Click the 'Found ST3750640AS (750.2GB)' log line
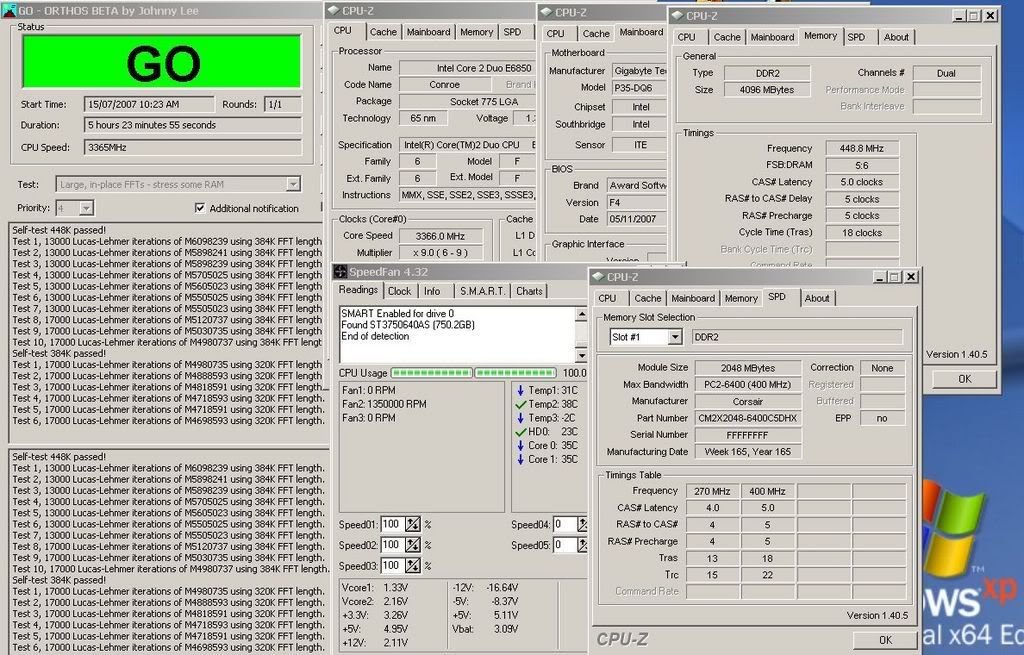The image size is (1024, 655). click(x=408, y=325)
